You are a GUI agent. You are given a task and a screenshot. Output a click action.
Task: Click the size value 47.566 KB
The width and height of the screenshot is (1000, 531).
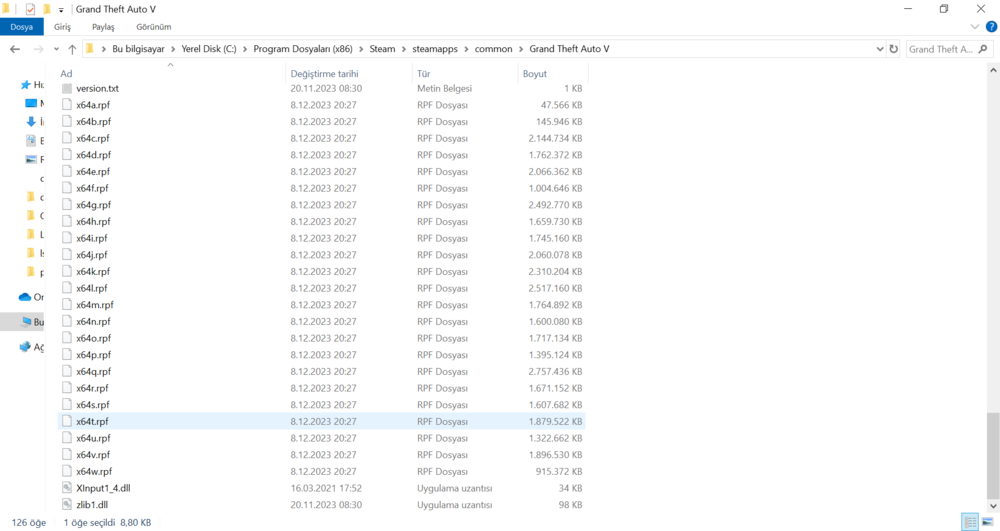(561, 105)
